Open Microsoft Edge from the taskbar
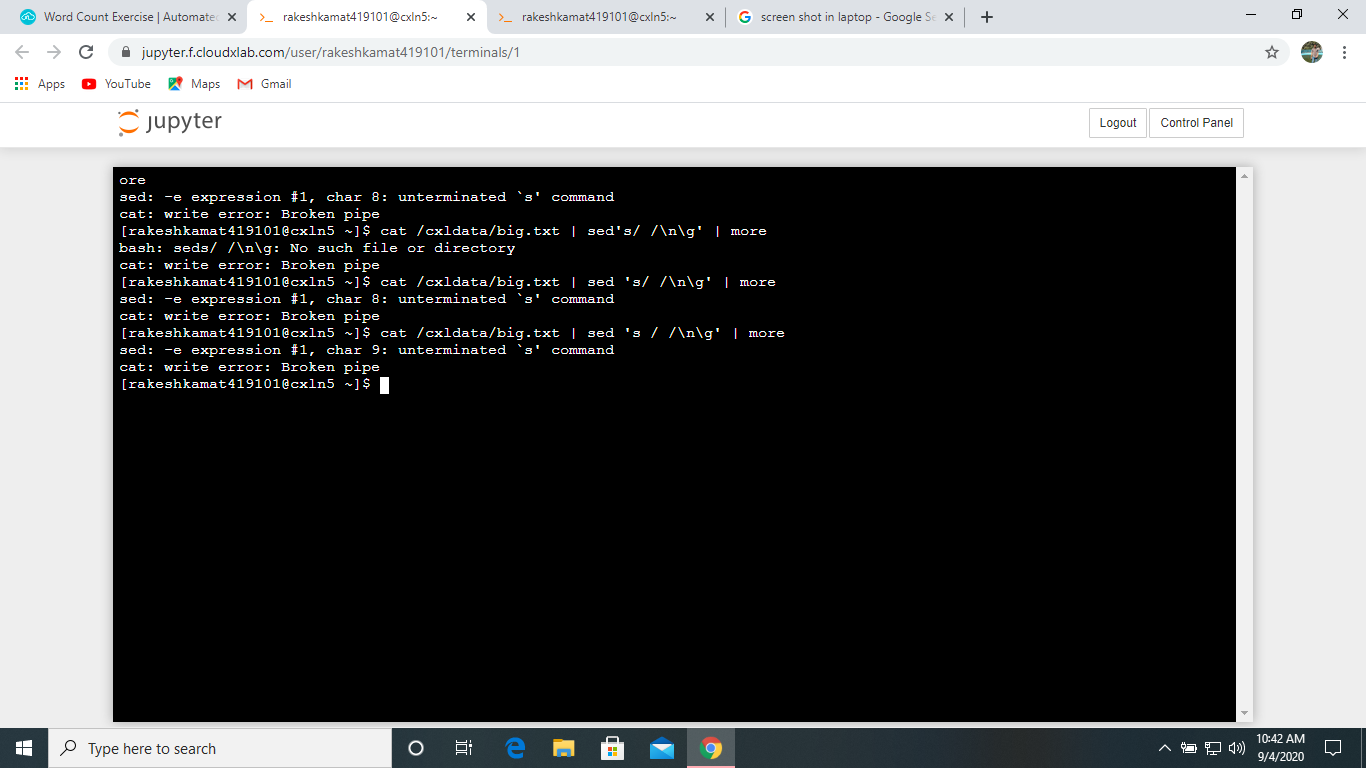This screenshot has height=768, width=1366. click(x=516, y=748)
